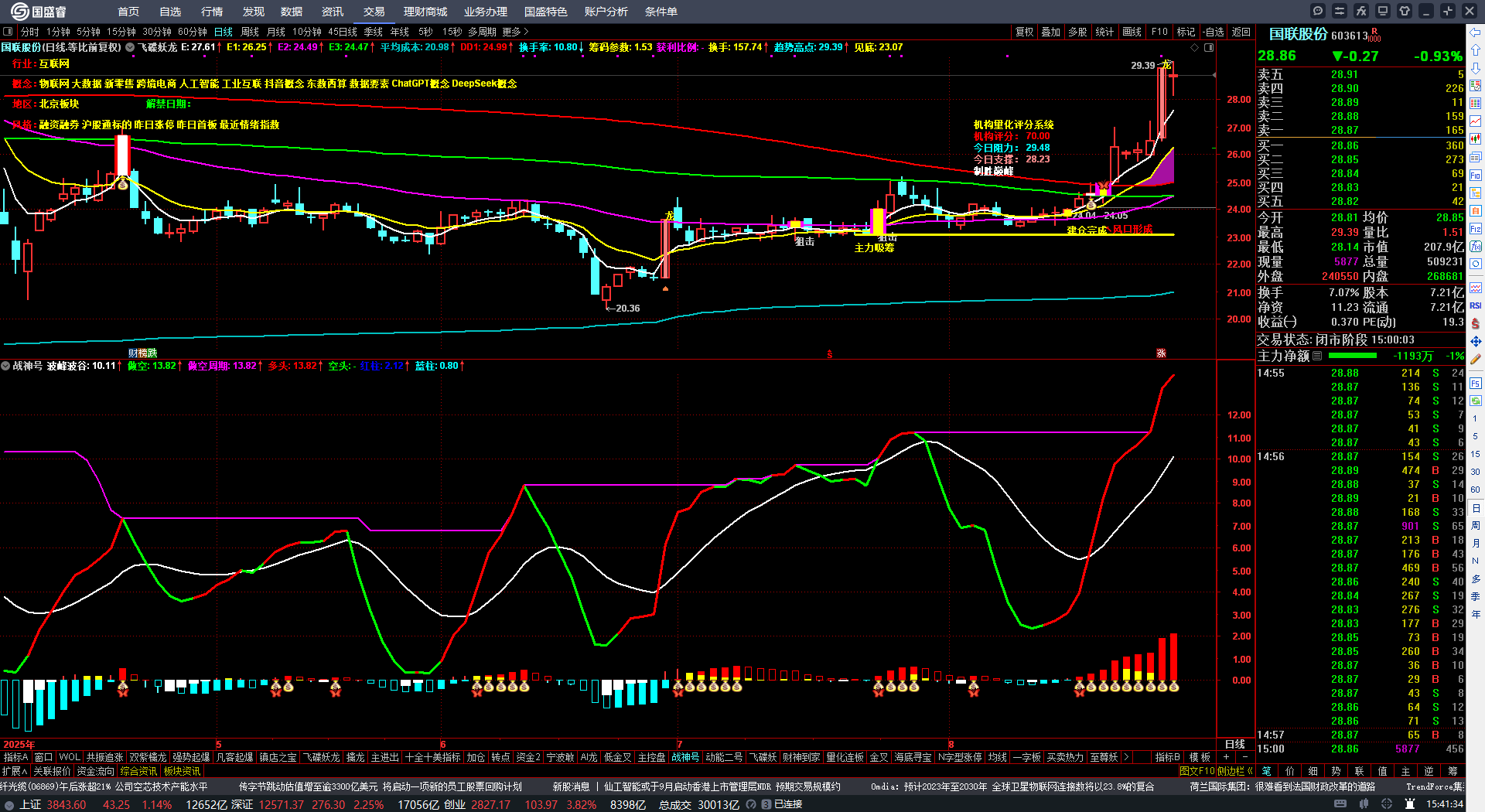
Task: Toggle the circle icon beside 国联股份 chart title
Action: coord(130,47)
